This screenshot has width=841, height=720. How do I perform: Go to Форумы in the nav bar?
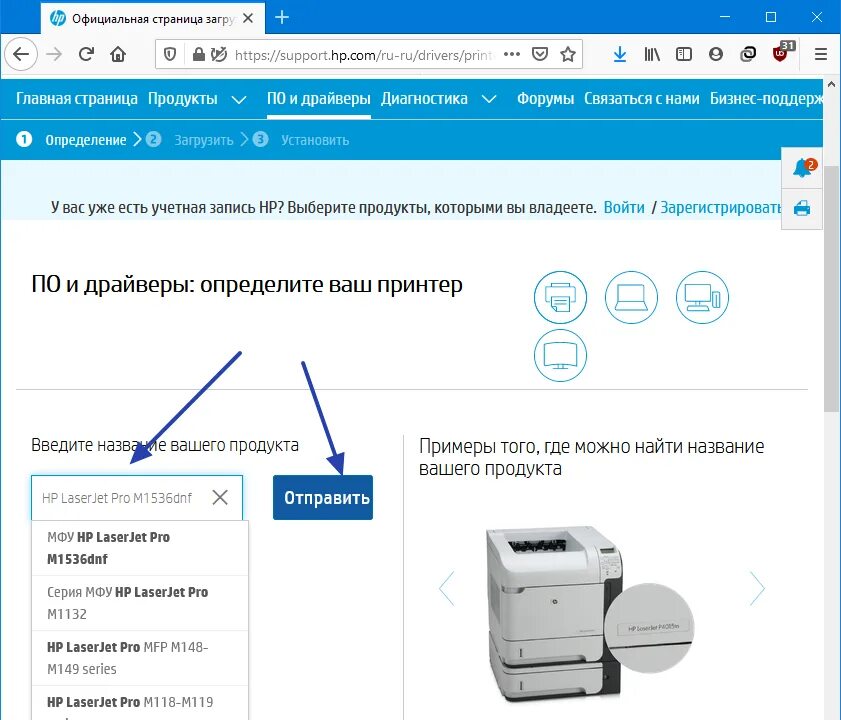tap(545, 99)
